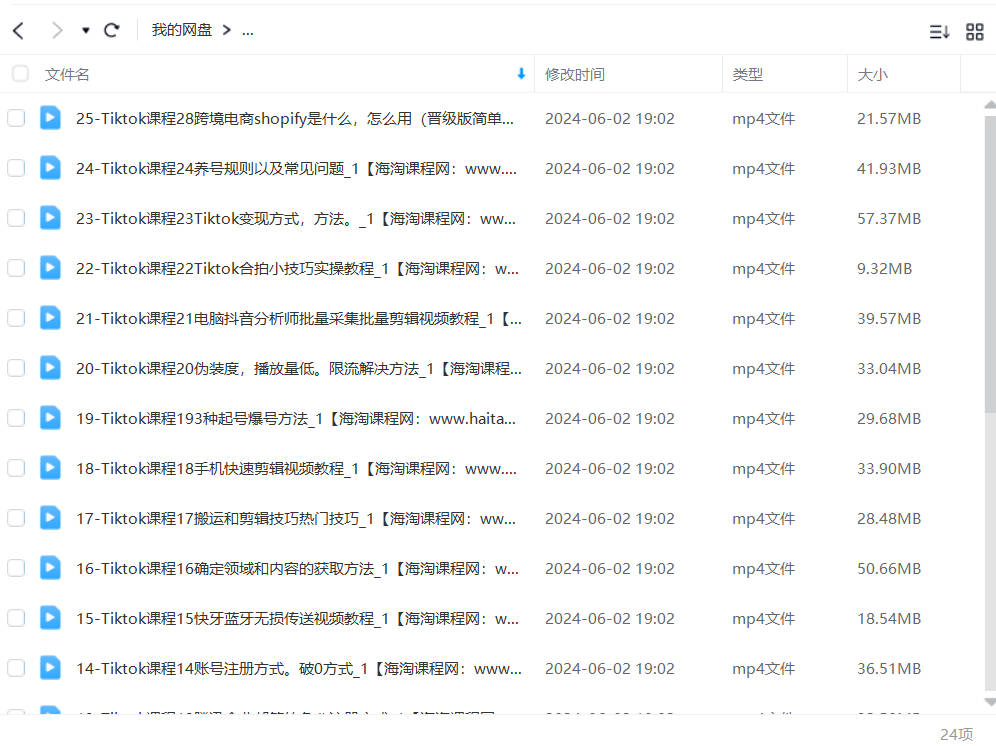Image resolution: width=996 pixels, height=746 pixels.
Task: Check the 19-Tiktok课程19 file checkbox
Action: (x=16, y=419)
